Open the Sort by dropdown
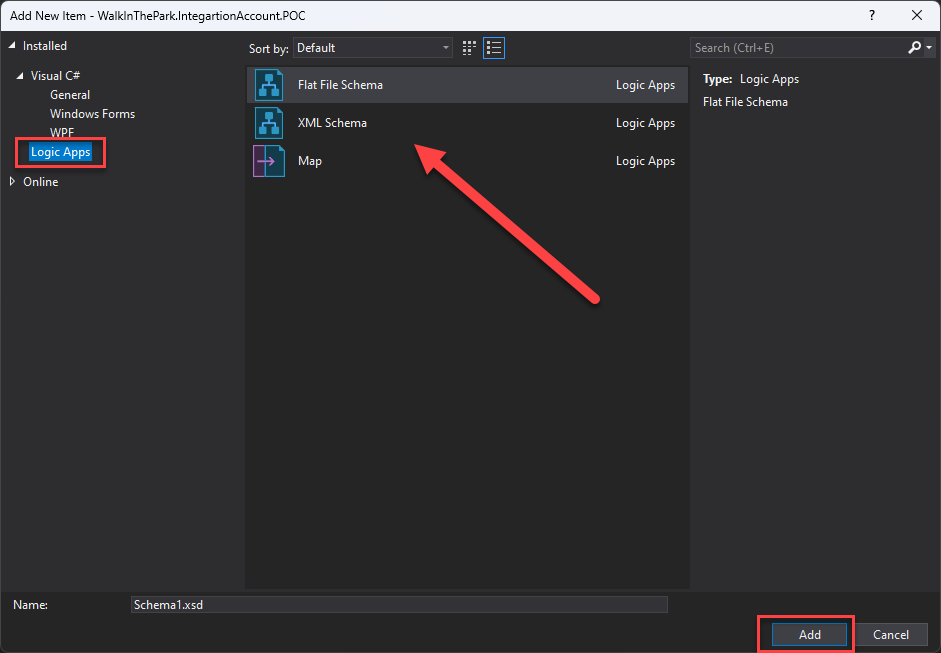The width and height of the screenshot is (941, 653). coord(373,48)
